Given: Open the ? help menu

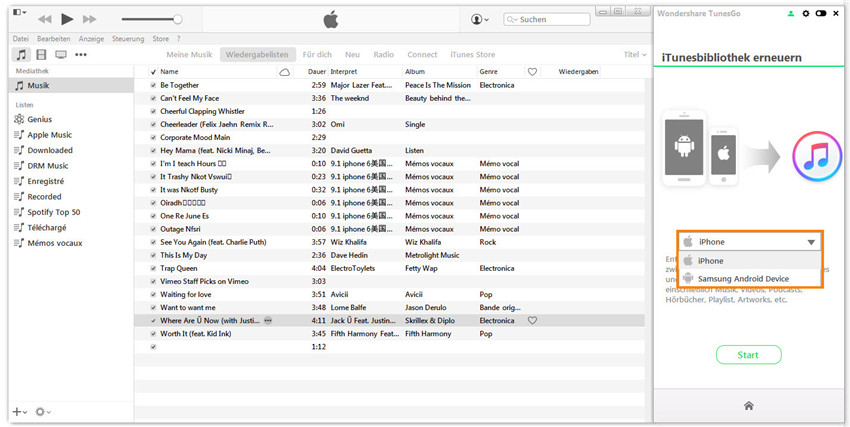Looking at the screenshot, I should tap(178, 39).
